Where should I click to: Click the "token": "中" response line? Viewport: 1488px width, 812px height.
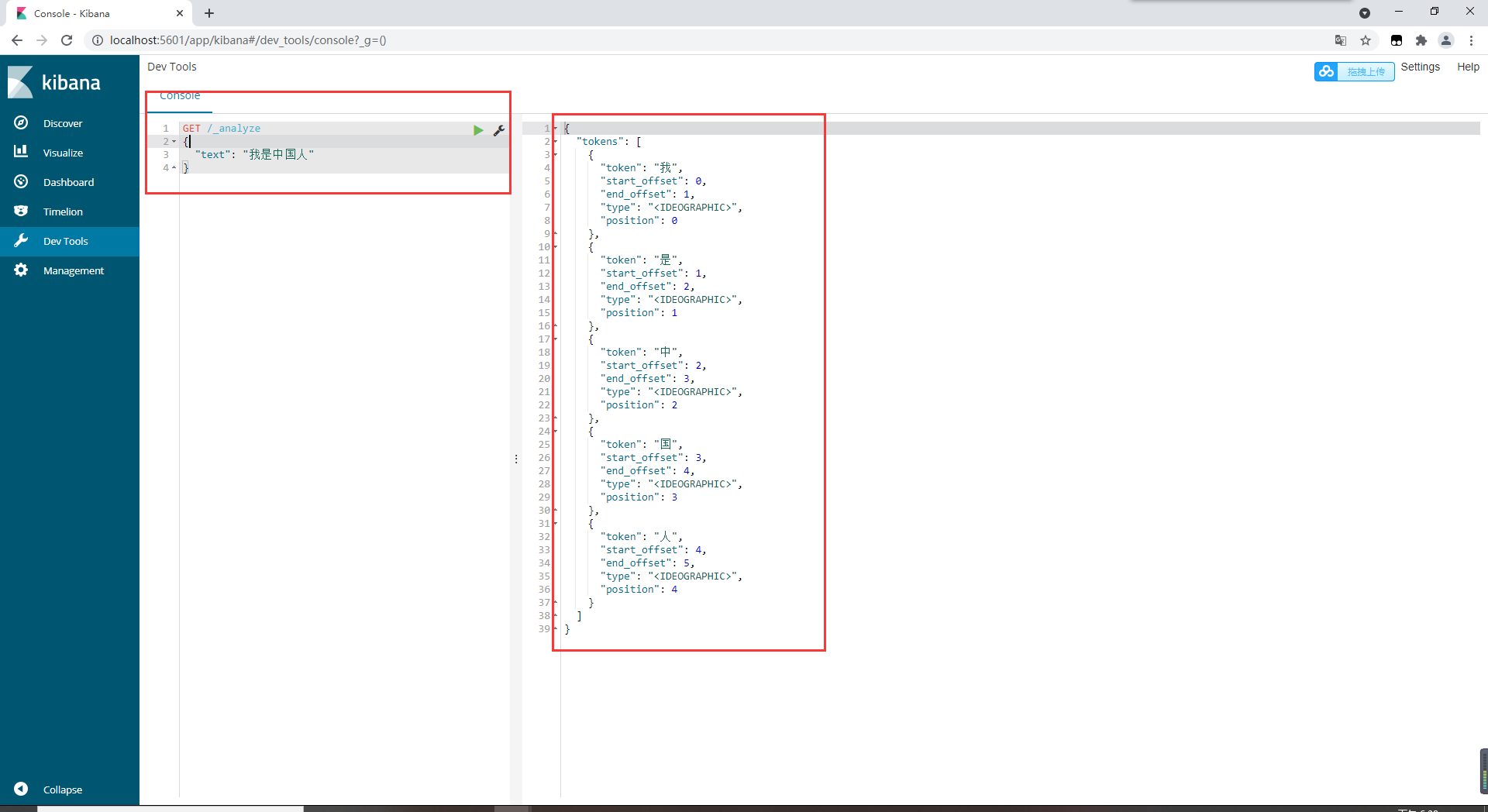click(641, 353)
